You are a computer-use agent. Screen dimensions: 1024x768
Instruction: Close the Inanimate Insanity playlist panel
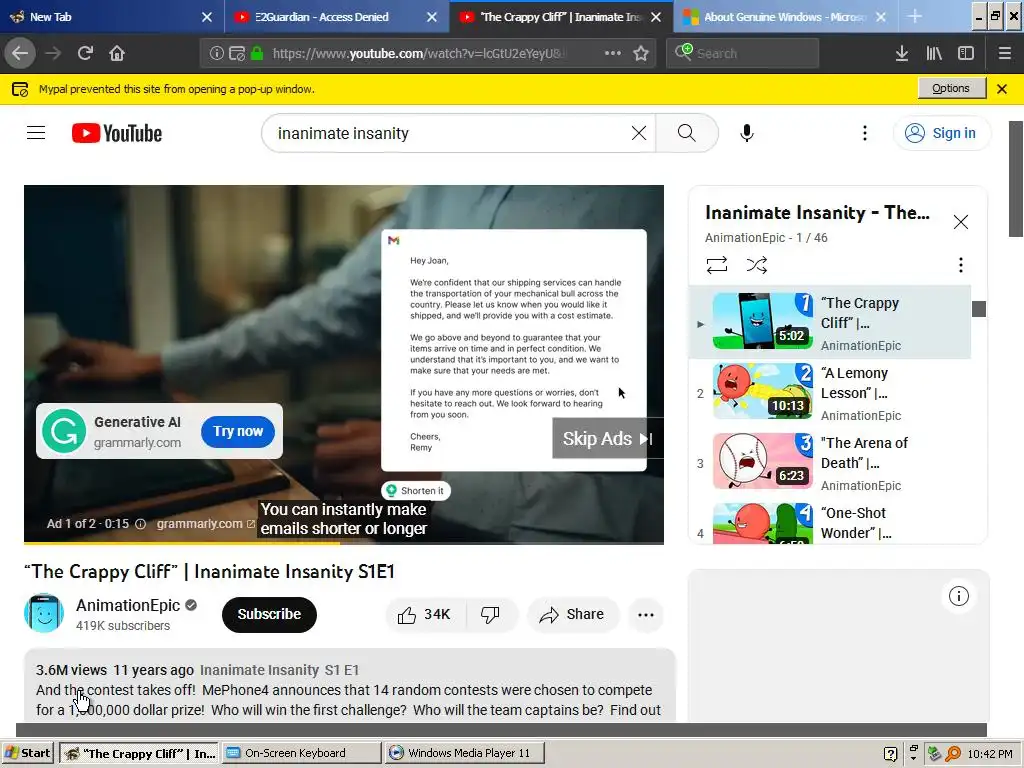point(960,222)
